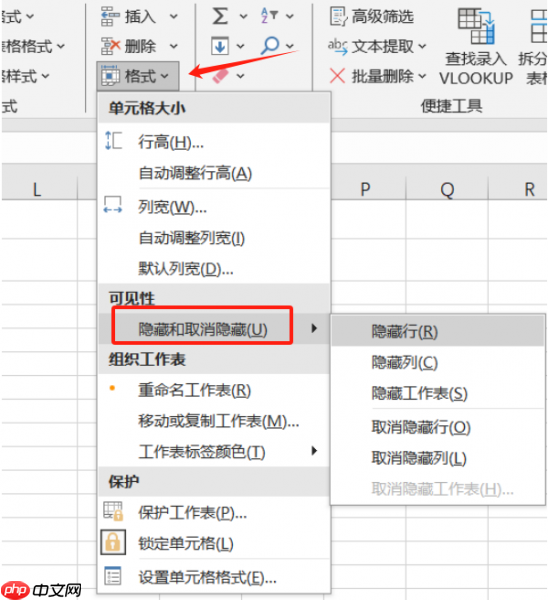Click the Clear eraser icon
548x600 pixels.
220,76
